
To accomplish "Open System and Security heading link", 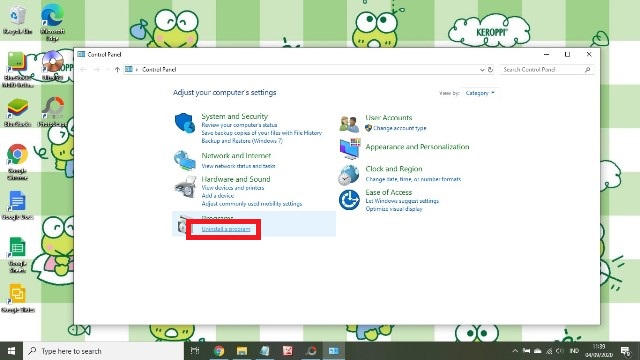I will [234, 116].
